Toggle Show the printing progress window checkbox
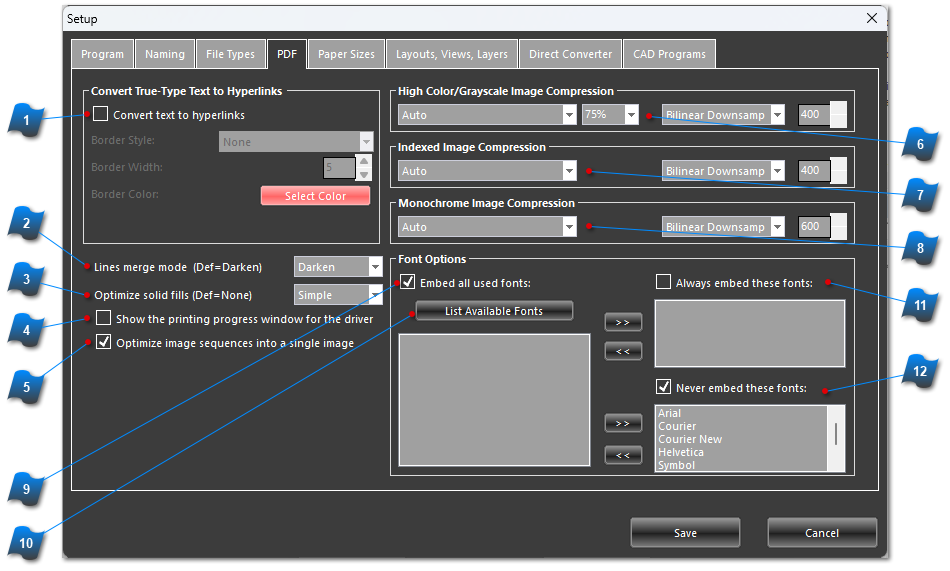 click(104, 319)
